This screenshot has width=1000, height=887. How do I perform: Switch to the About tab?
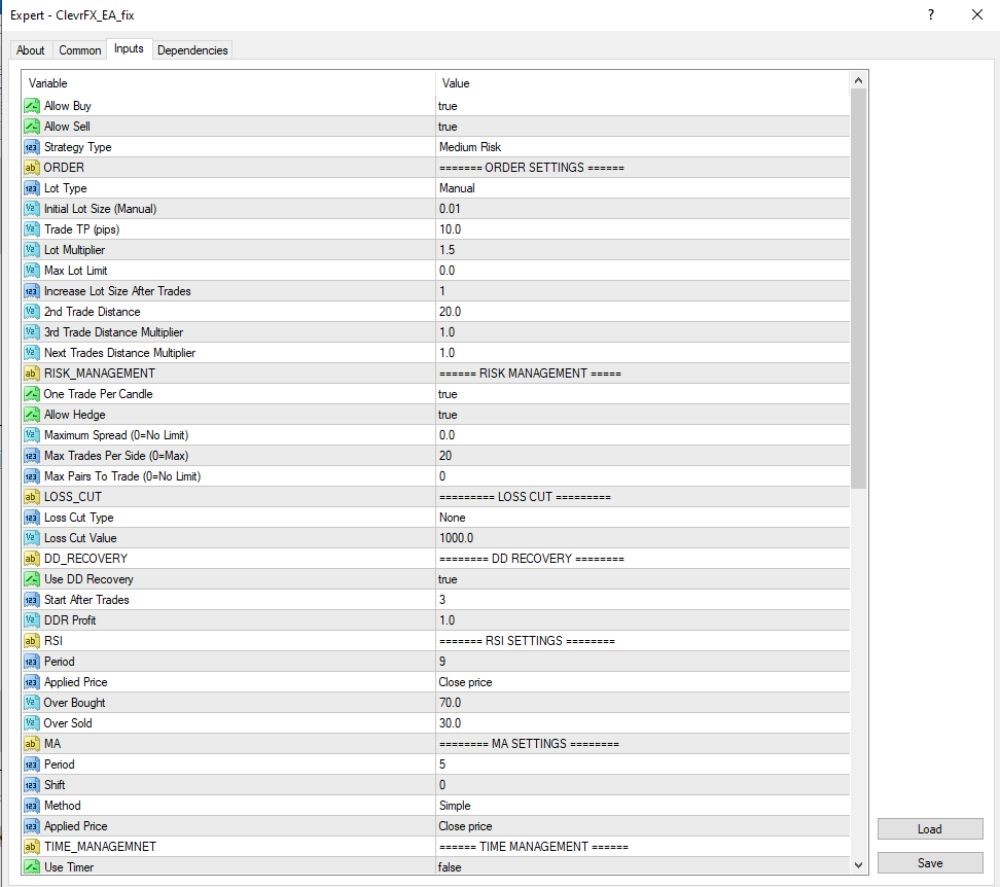tap(31, 50)
